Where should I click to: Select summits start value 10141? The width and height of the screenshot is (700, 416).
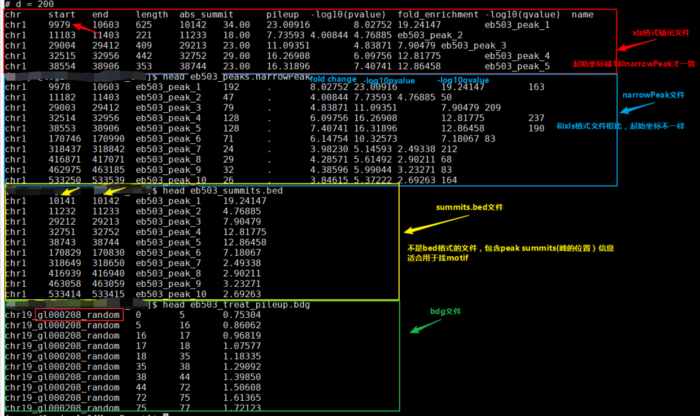pos(62,201)
